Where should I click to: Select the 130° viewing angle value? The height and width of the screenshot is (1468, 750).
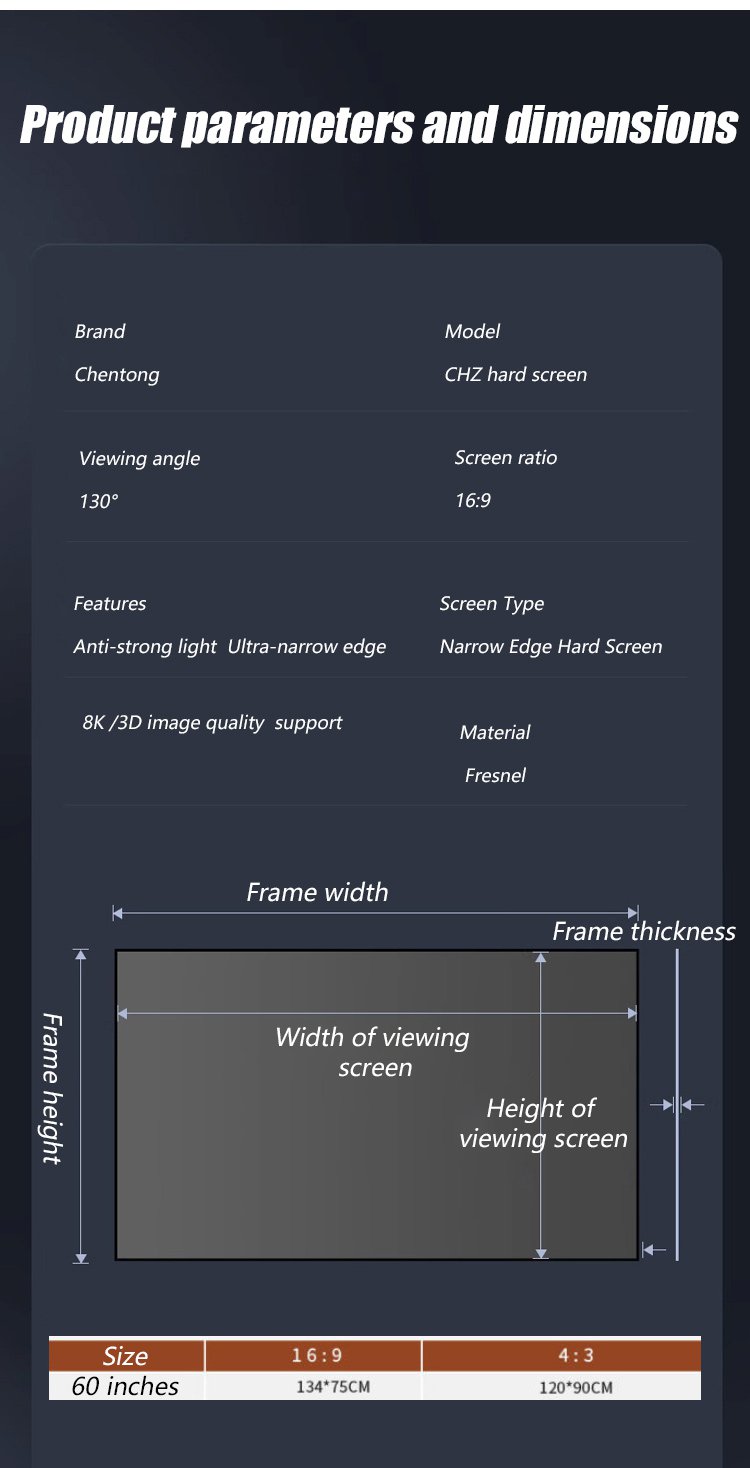click(x=98, y=501)
